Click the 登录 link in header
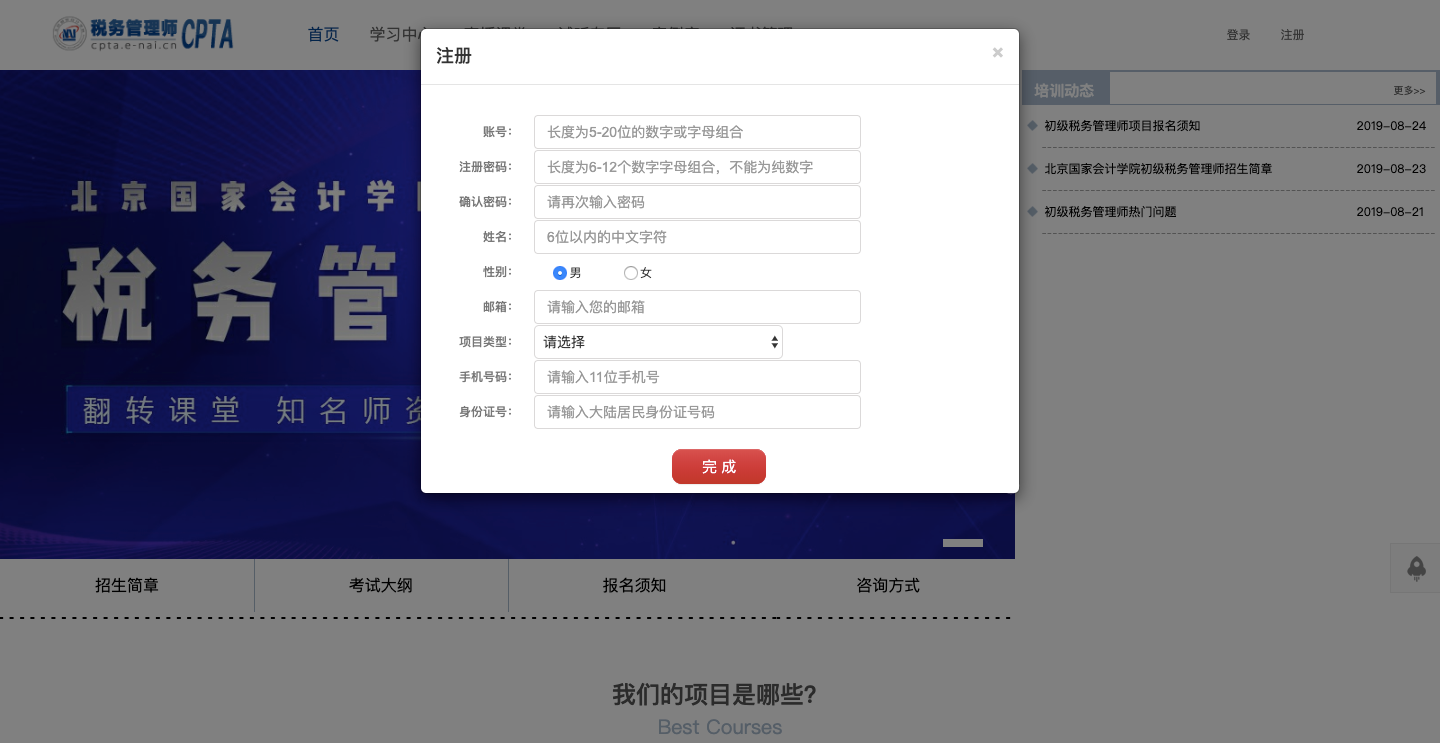1440x743 pixels. (1238, 35)
